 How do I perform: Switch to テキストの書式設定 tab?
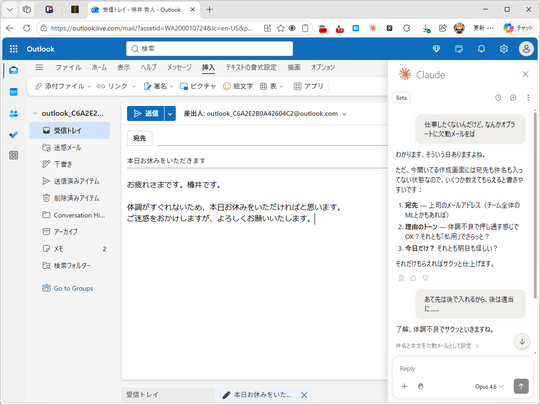[251, 67]
